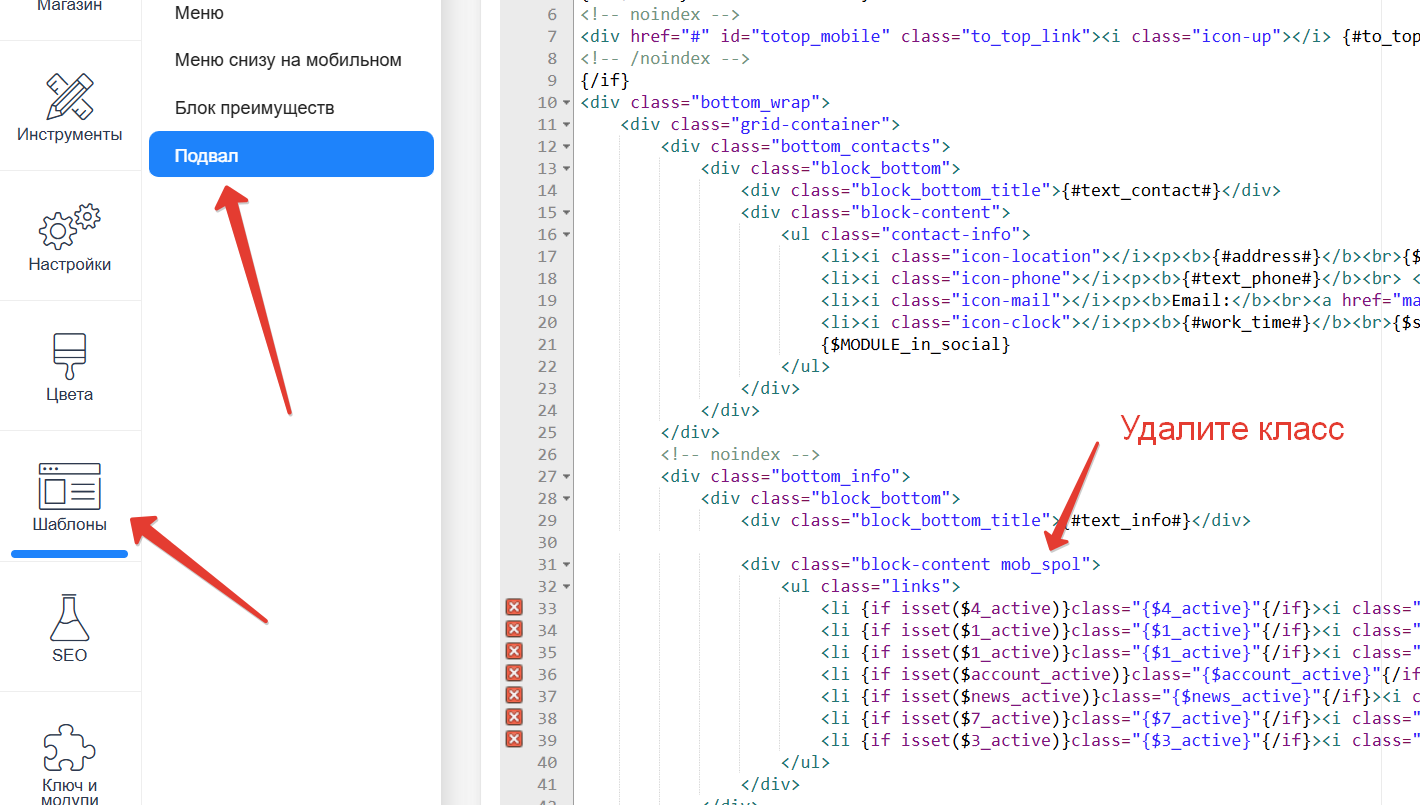The width and height of the screenshot is (1420, 805).
Task: Open the Магазин sidebar section
Action: pos(70,8)
